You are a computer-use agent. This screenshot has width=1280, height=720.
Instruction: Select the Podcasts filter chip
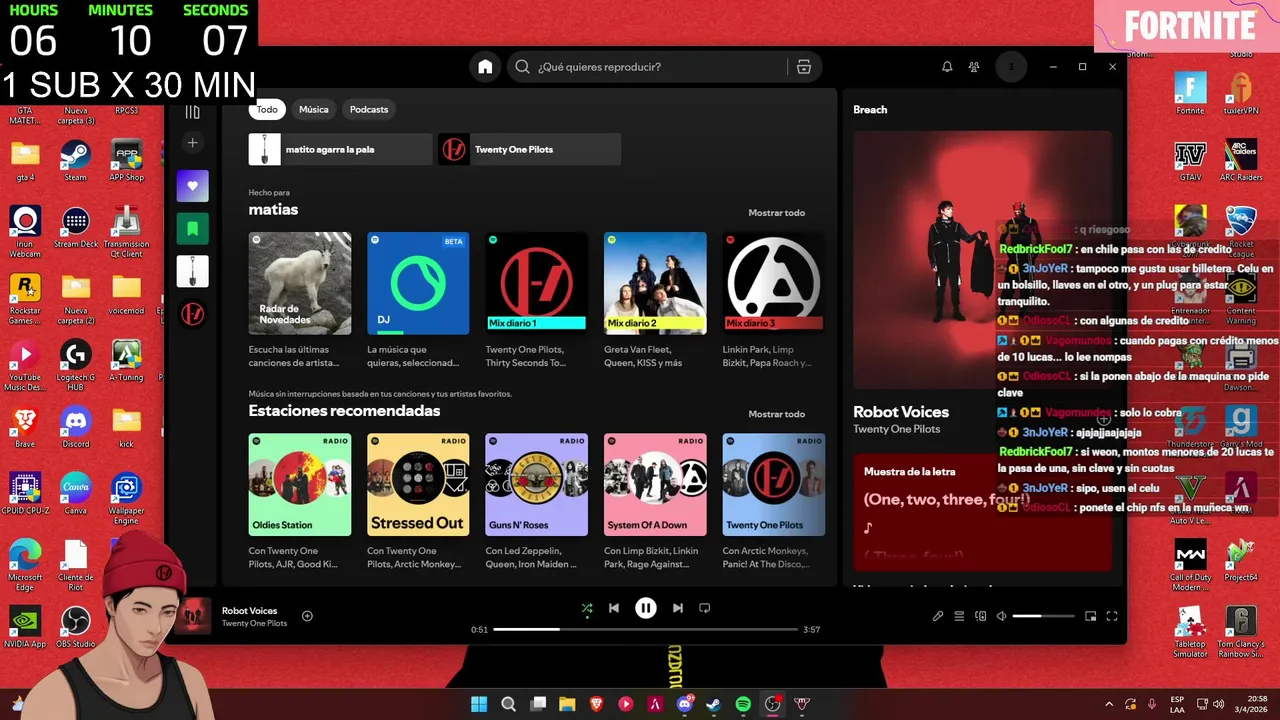pos(369,109)
